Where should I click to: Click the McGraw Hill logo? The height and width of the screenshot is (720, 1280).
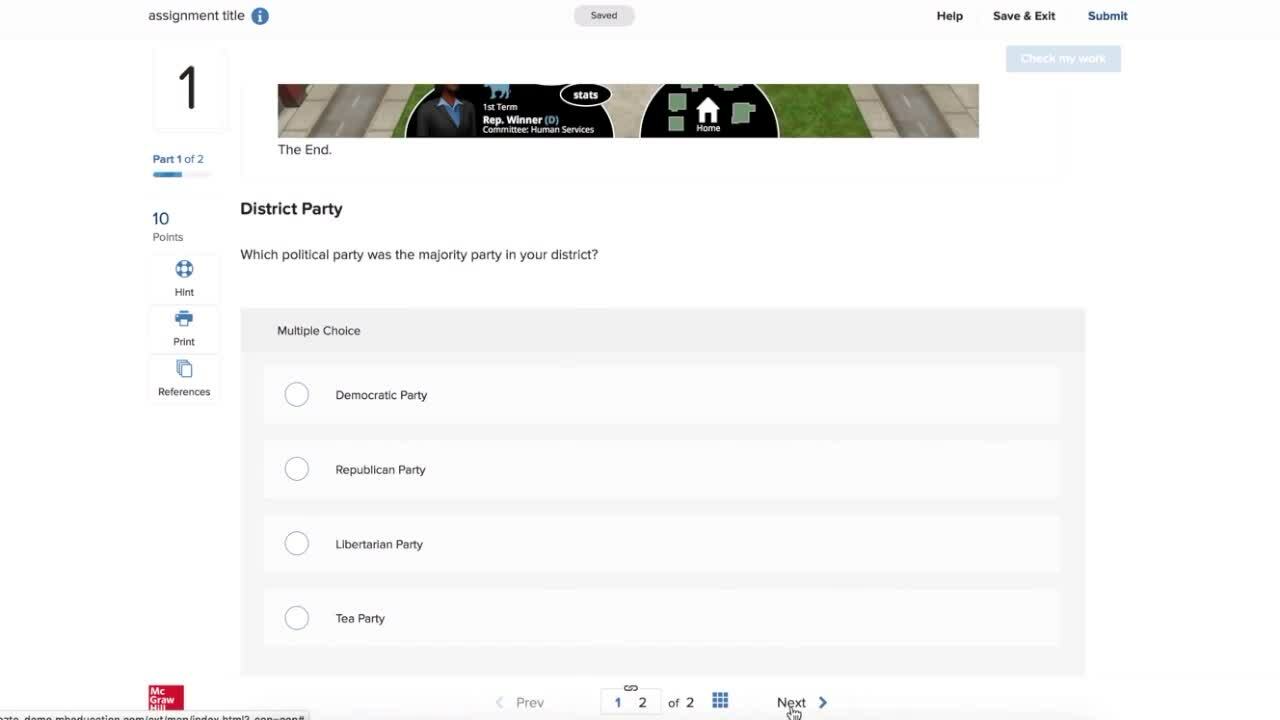point(166,698)
